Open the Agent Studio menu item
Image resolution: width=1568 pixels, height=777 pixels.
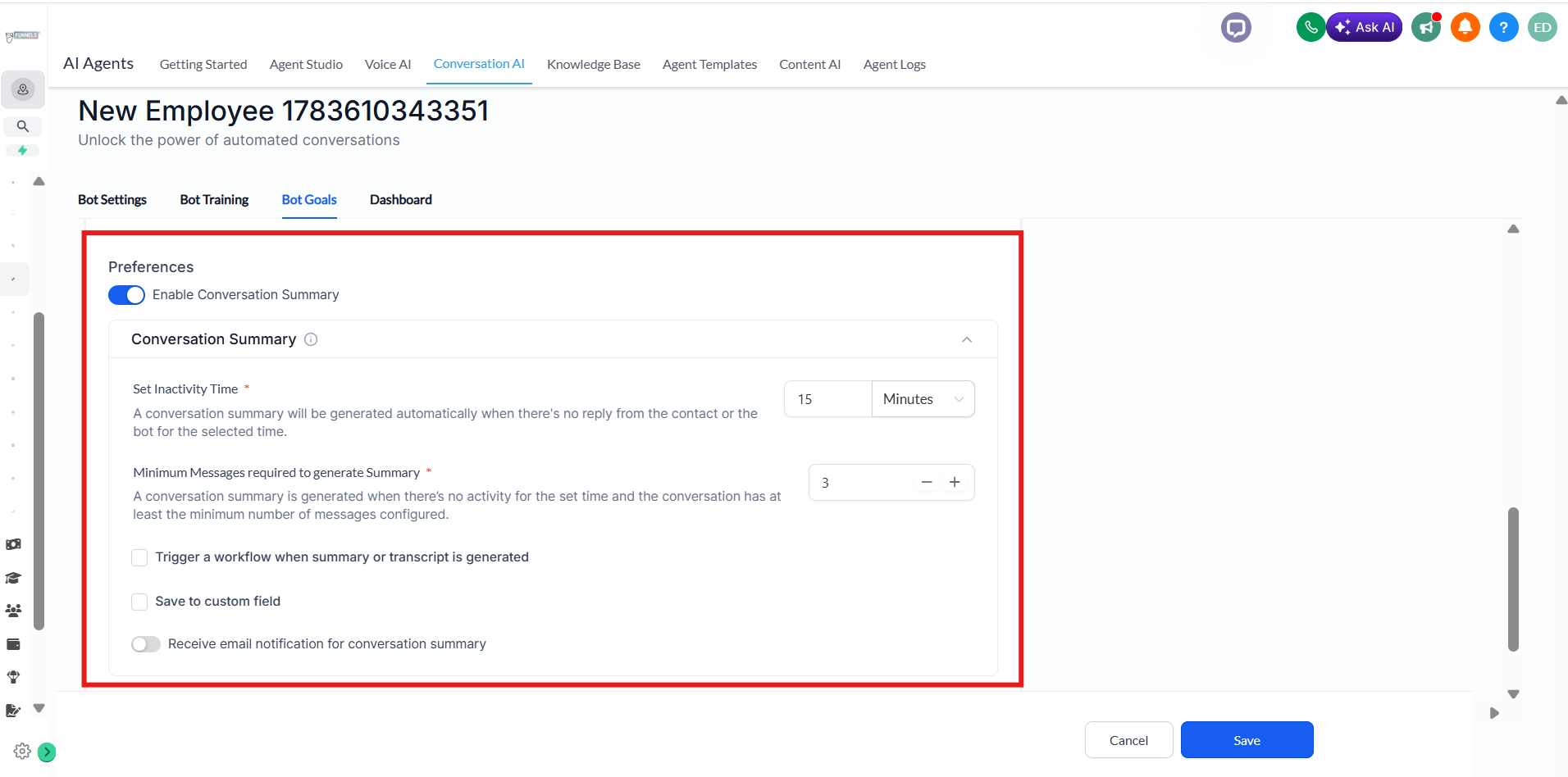pyautogui.click(x=306, y=64)
